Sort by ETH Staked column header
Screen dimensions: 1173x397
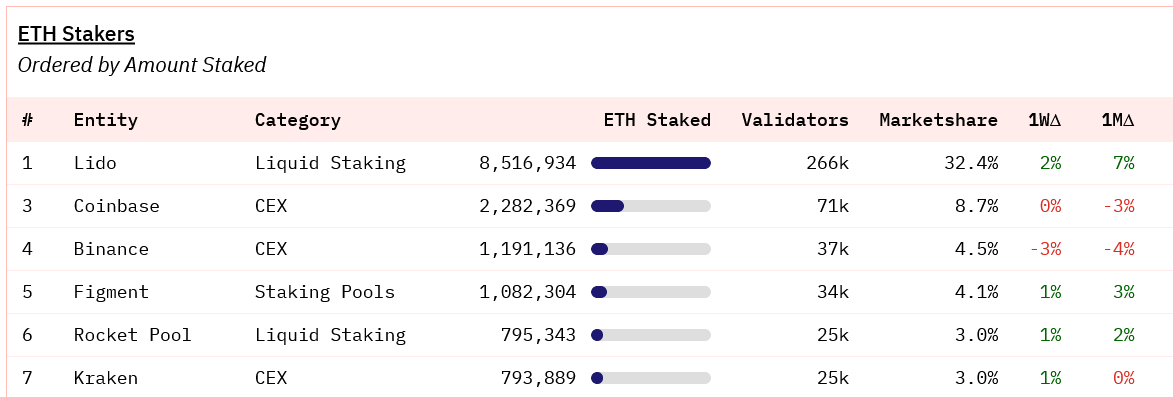click(x=657, y=120)
